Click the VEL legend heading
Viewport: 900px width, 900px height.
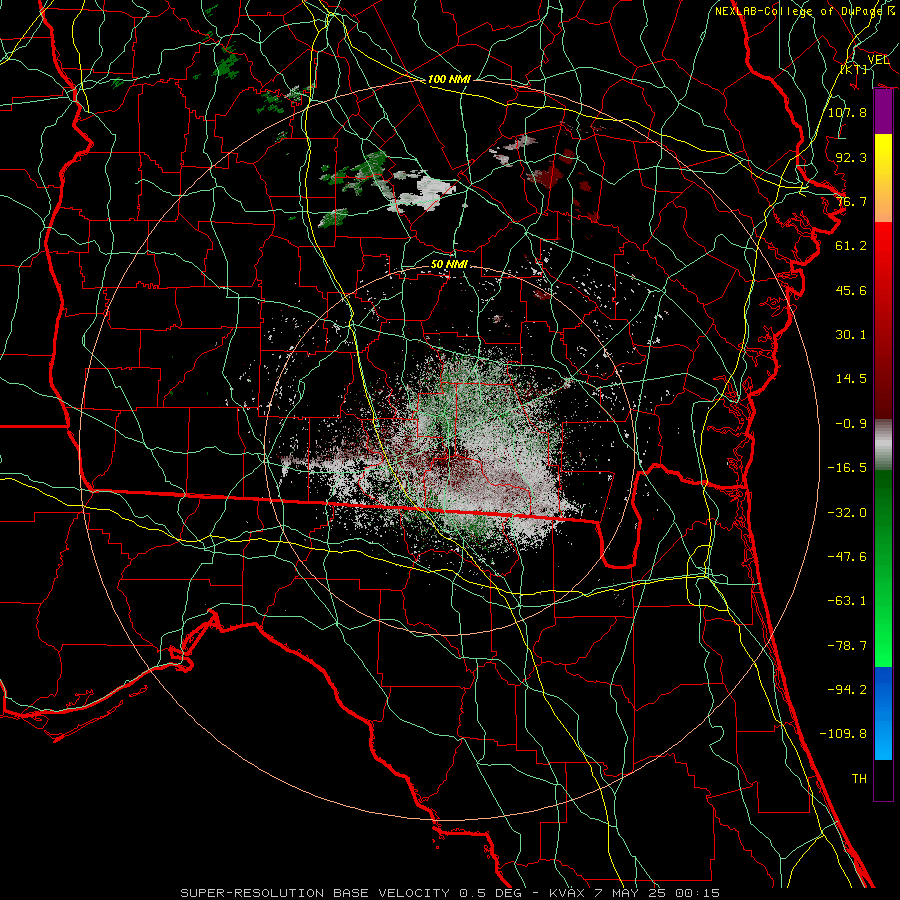(878, 60)
